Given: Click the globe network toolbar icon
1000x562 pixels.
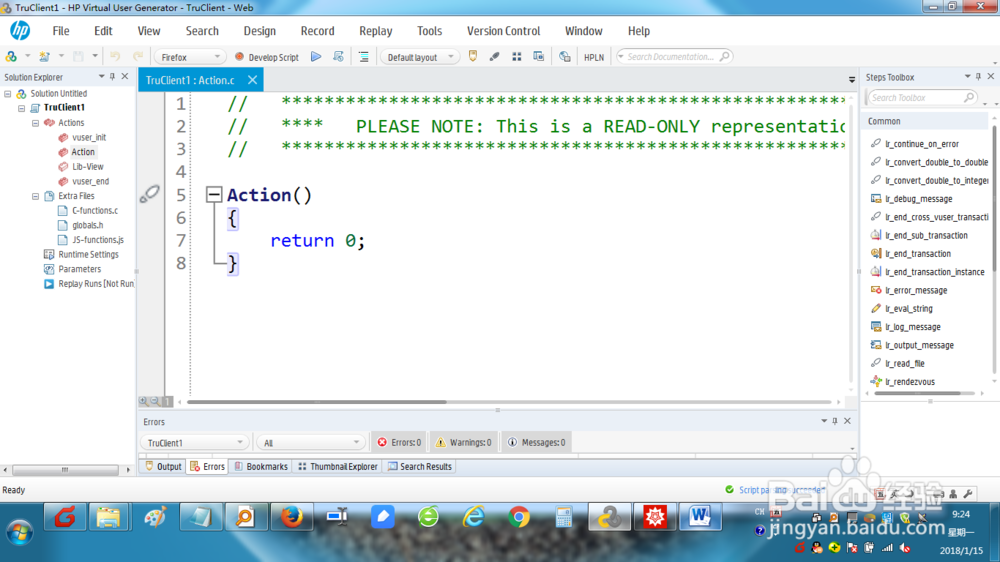Looking at the screenshot, I should pyautogui.click(x=564, y=57).
